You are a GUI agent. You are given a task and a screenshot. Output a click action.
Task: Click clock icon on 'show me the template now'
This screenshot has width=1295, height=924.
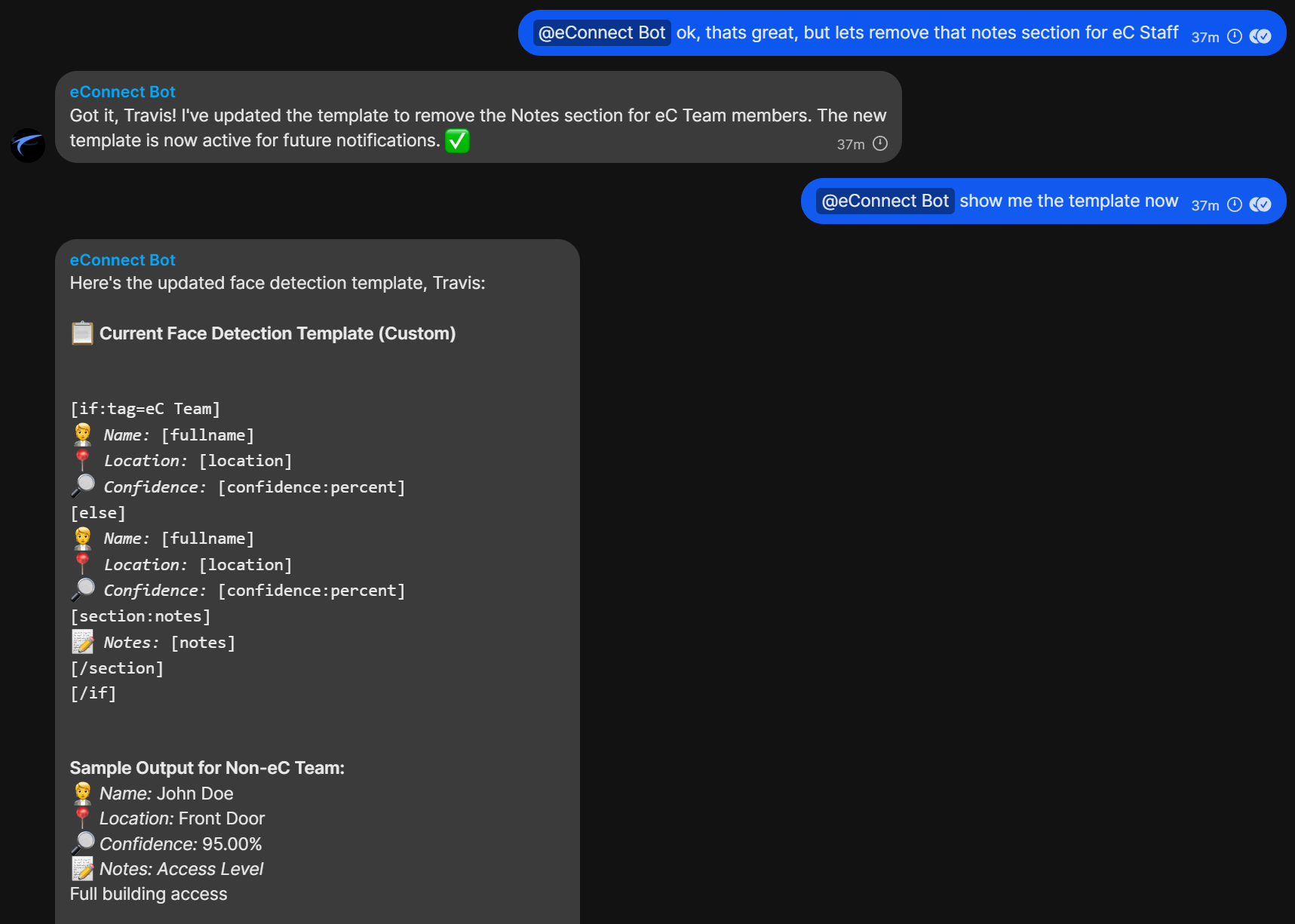point(1235,205)
